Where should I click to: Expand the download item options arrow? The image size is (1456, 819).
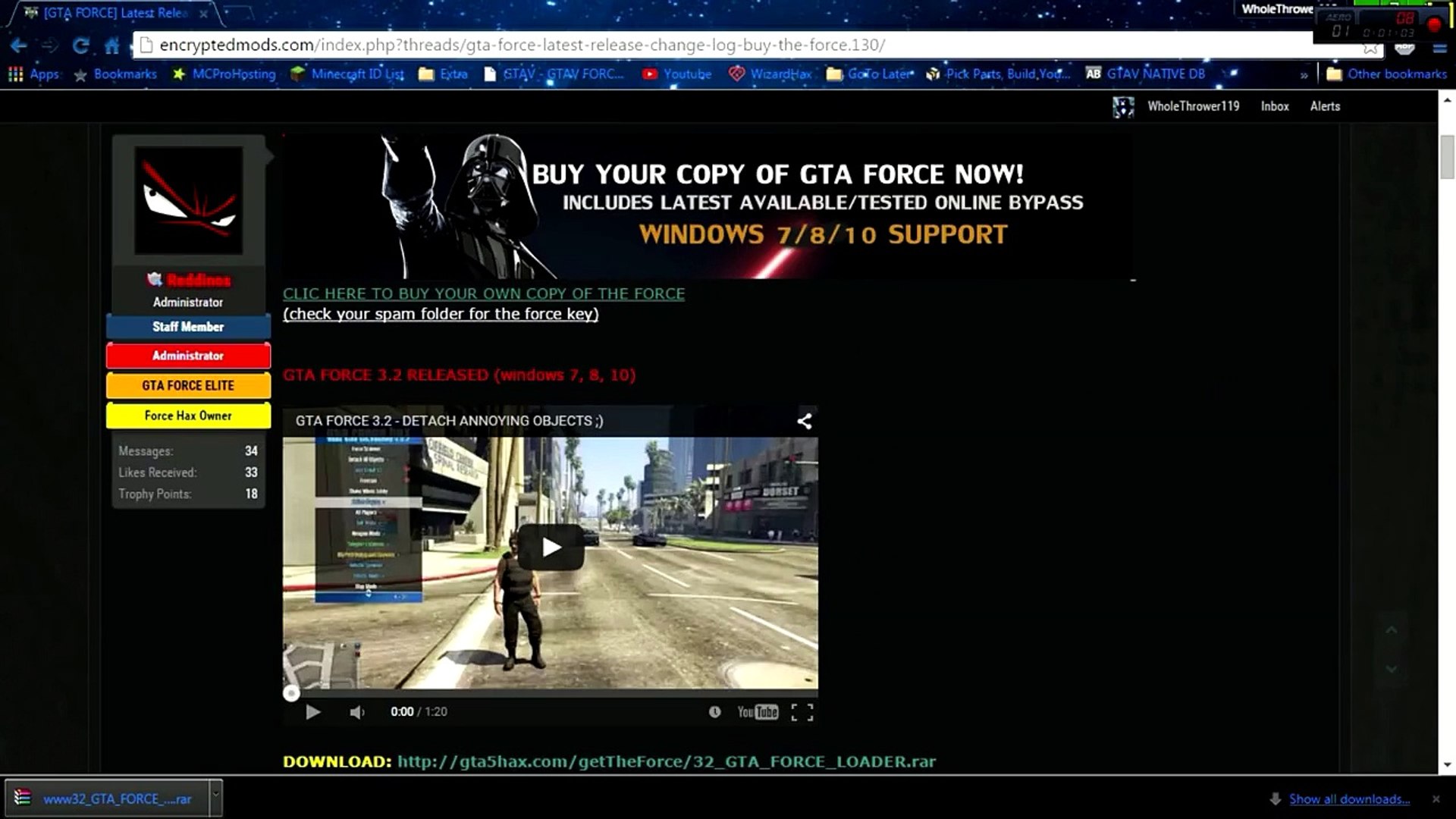coord(215,799)
